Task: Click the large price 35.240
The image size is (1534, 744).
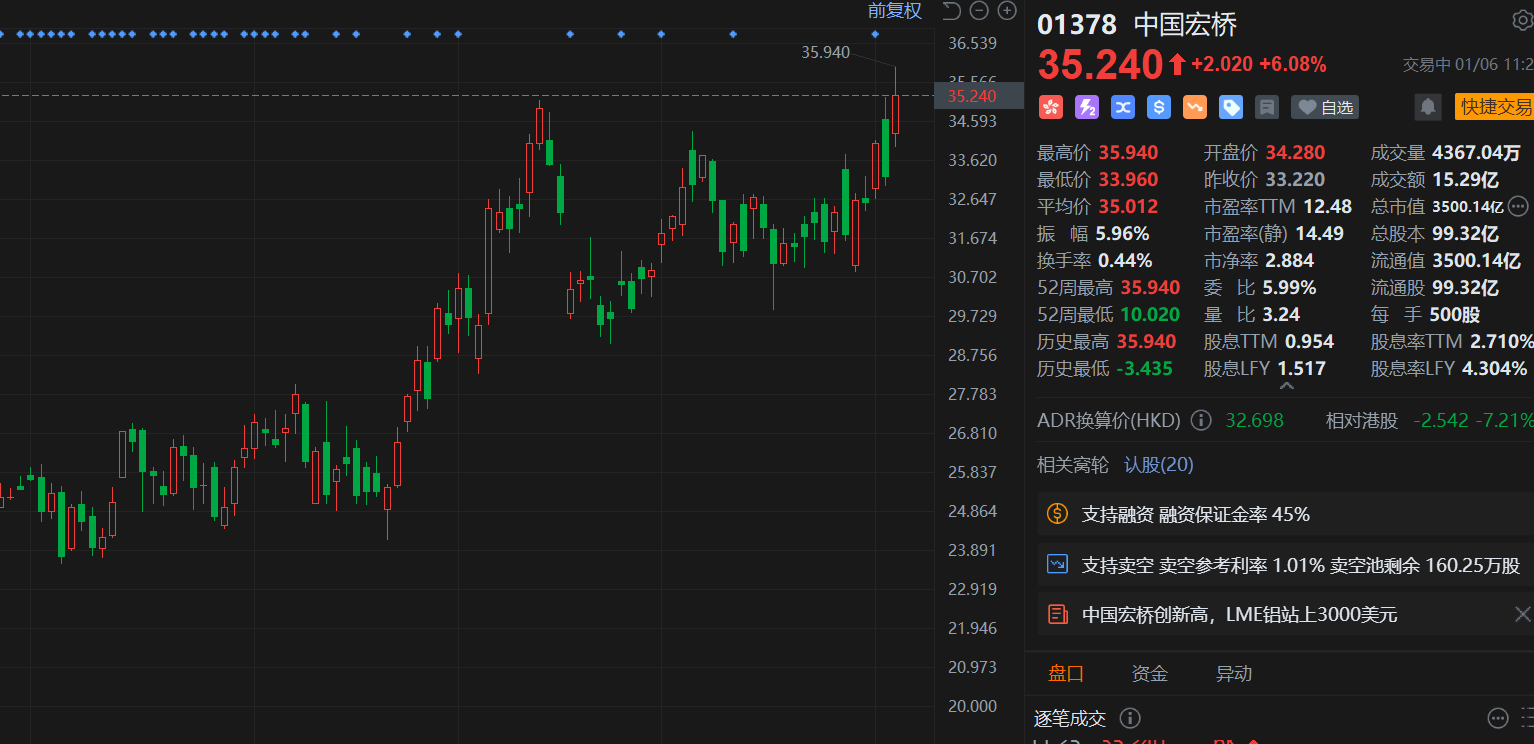Action: coord(1101,65)
